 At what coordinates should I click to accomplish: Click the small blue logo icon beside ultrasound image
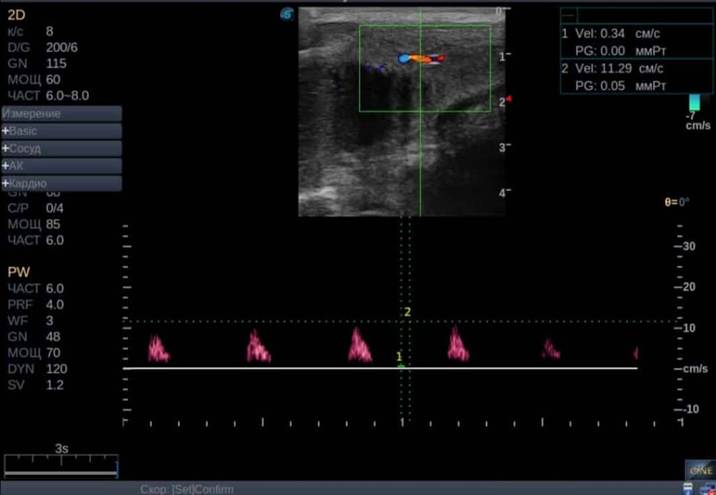(x=287, y=14)
